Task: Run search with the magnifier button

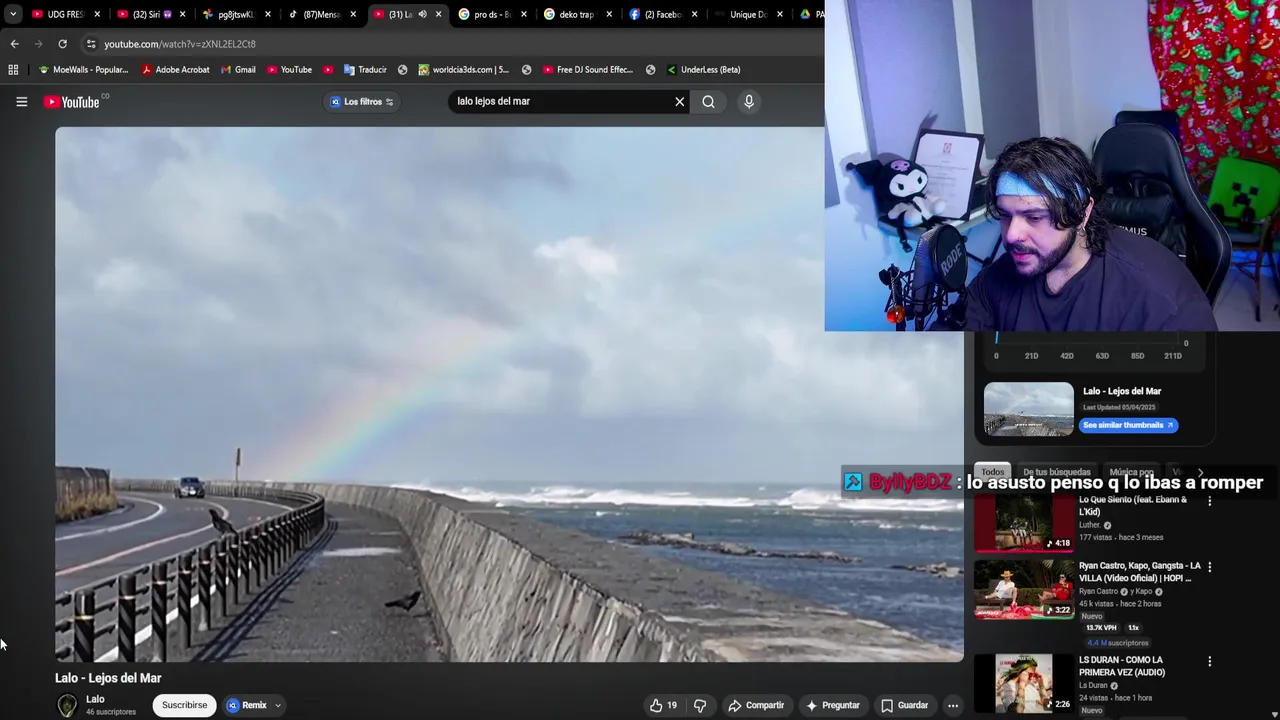Action: coord(708,101)
